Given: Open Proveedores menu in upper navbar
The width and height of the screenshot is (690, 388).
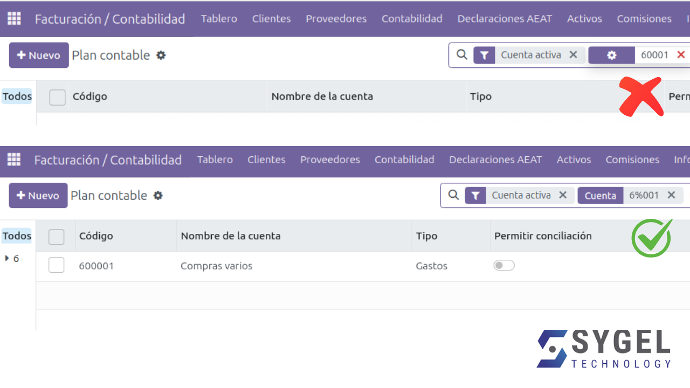Looking at the screenshot, I should tap(336, 18).
